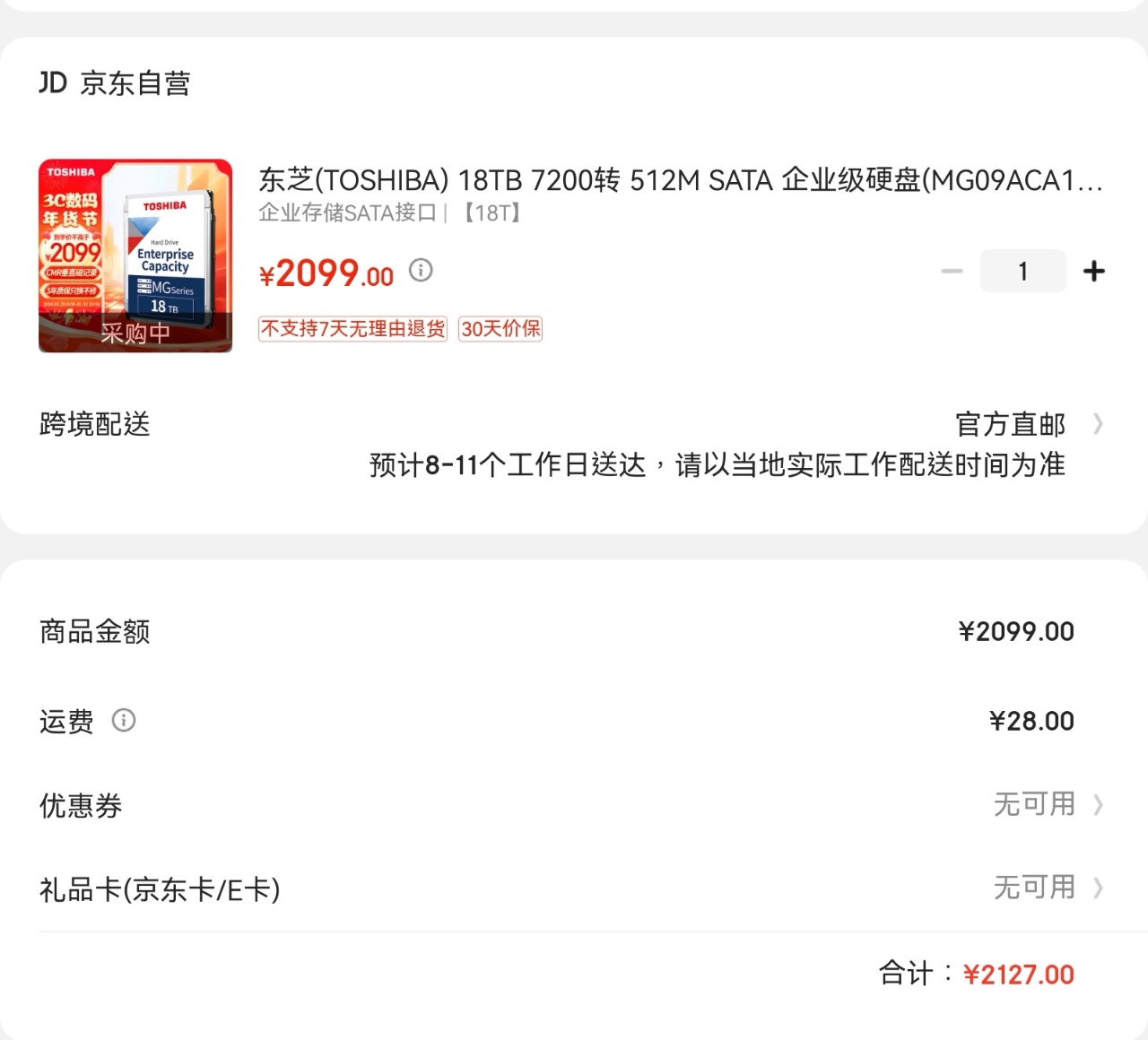
Task: Increase quantity with the plus button
Action: 1094,271
